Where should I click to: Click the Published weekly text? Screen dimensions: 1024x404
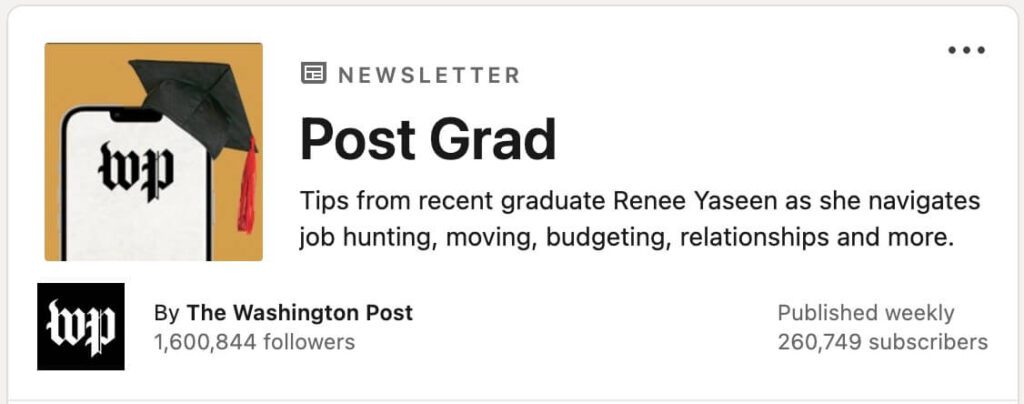(x=866, y=312)
